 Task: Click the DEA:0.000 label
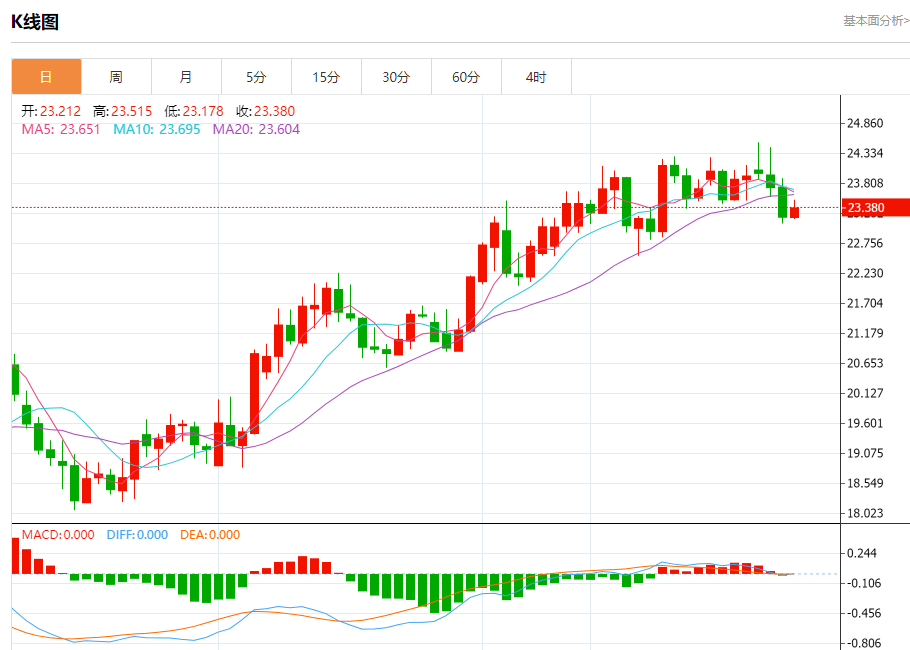(x=210, y=535)
